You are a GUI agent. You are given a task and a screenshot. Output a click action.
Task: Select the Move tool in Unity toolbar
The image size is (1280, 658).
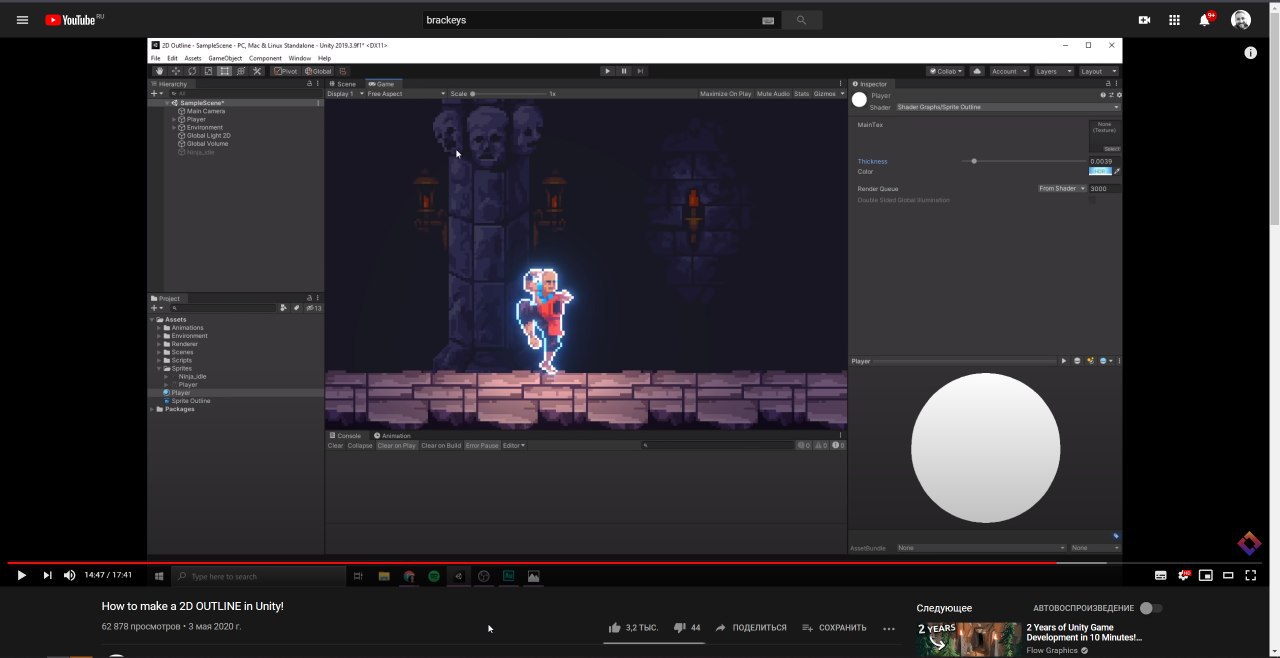click(x=176, y=71)
